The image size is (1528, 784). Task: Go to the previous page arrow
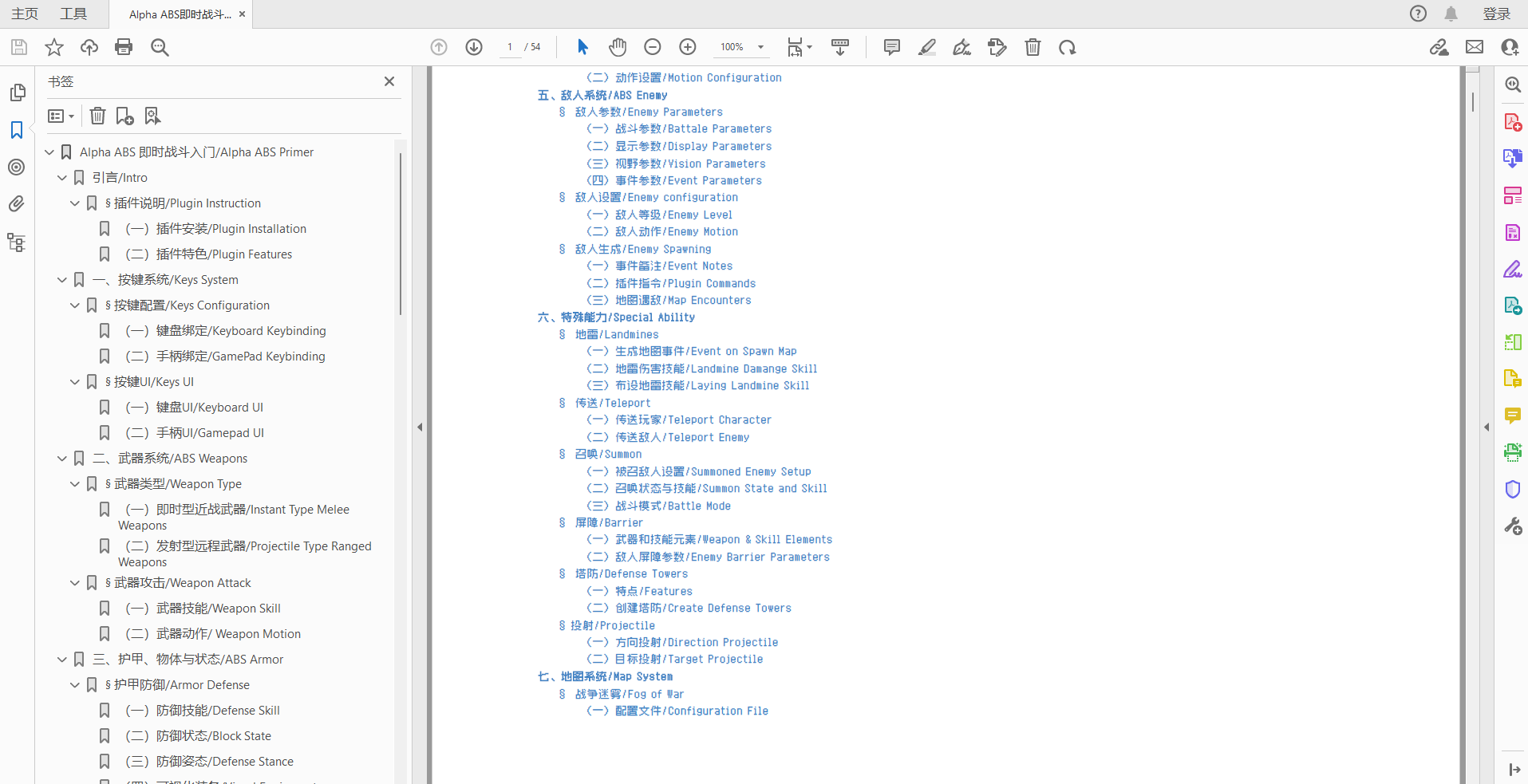(439, 47)
